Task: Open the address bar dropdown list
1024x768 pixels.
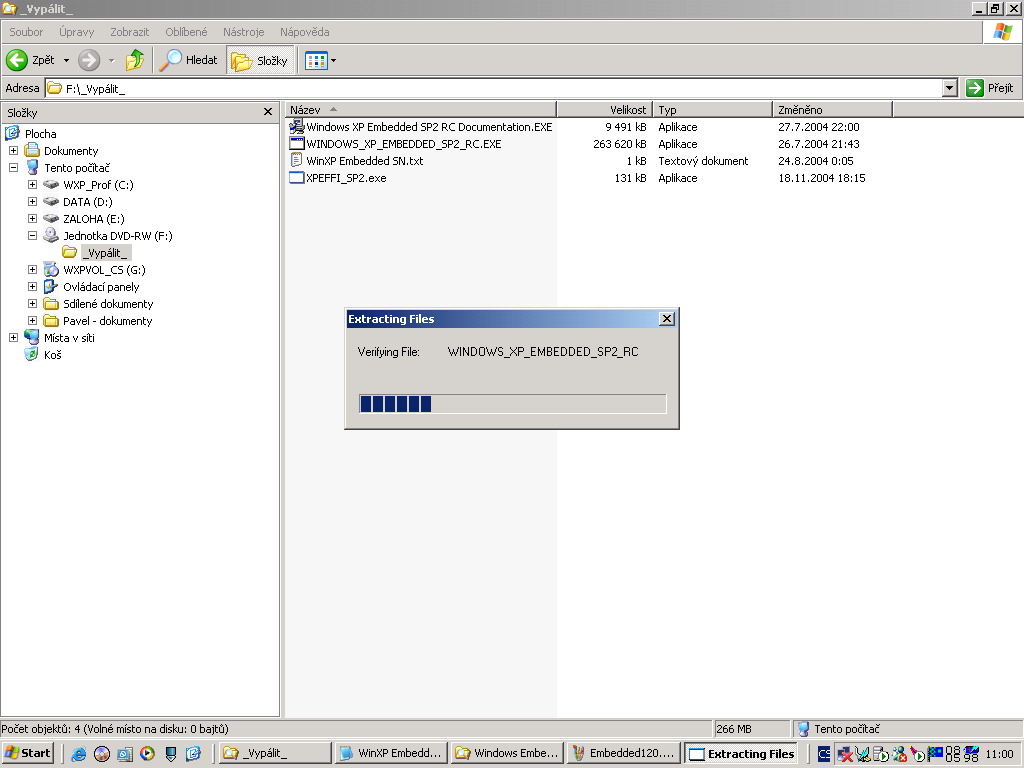Action: (950, 88)
